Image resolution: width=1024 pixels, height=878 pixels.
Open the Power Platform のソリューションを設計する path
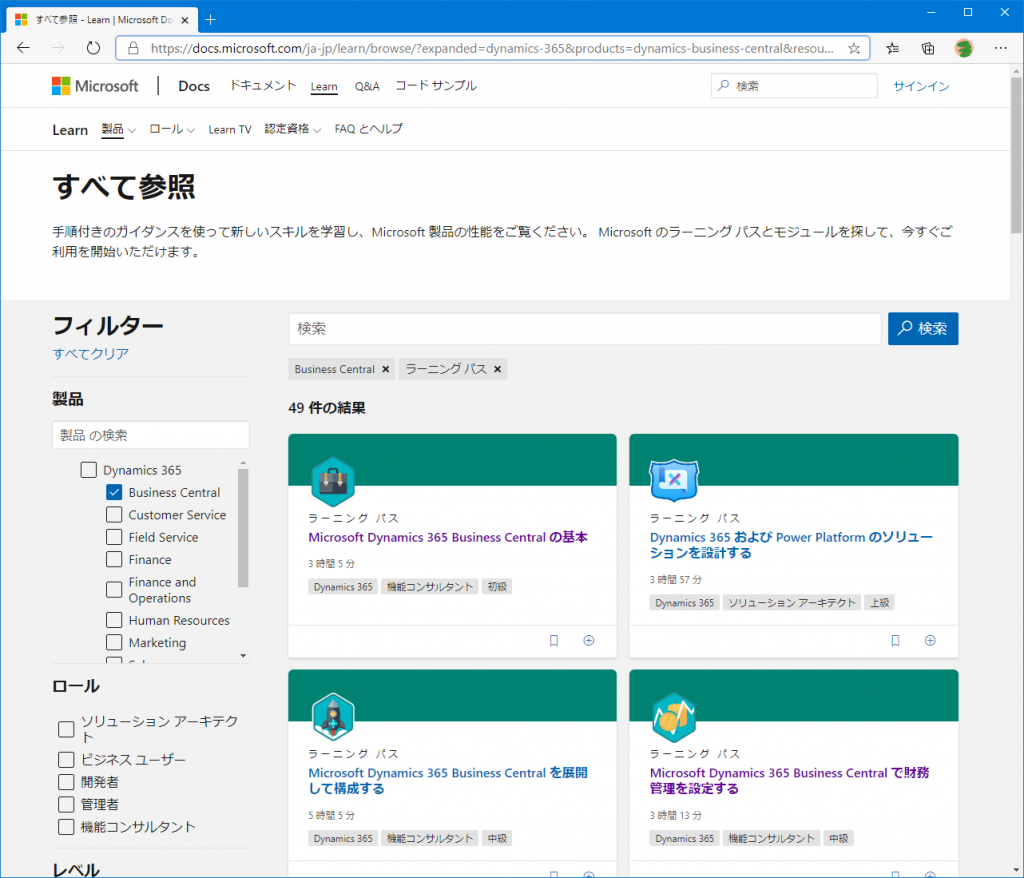click(x=791, y=545)
